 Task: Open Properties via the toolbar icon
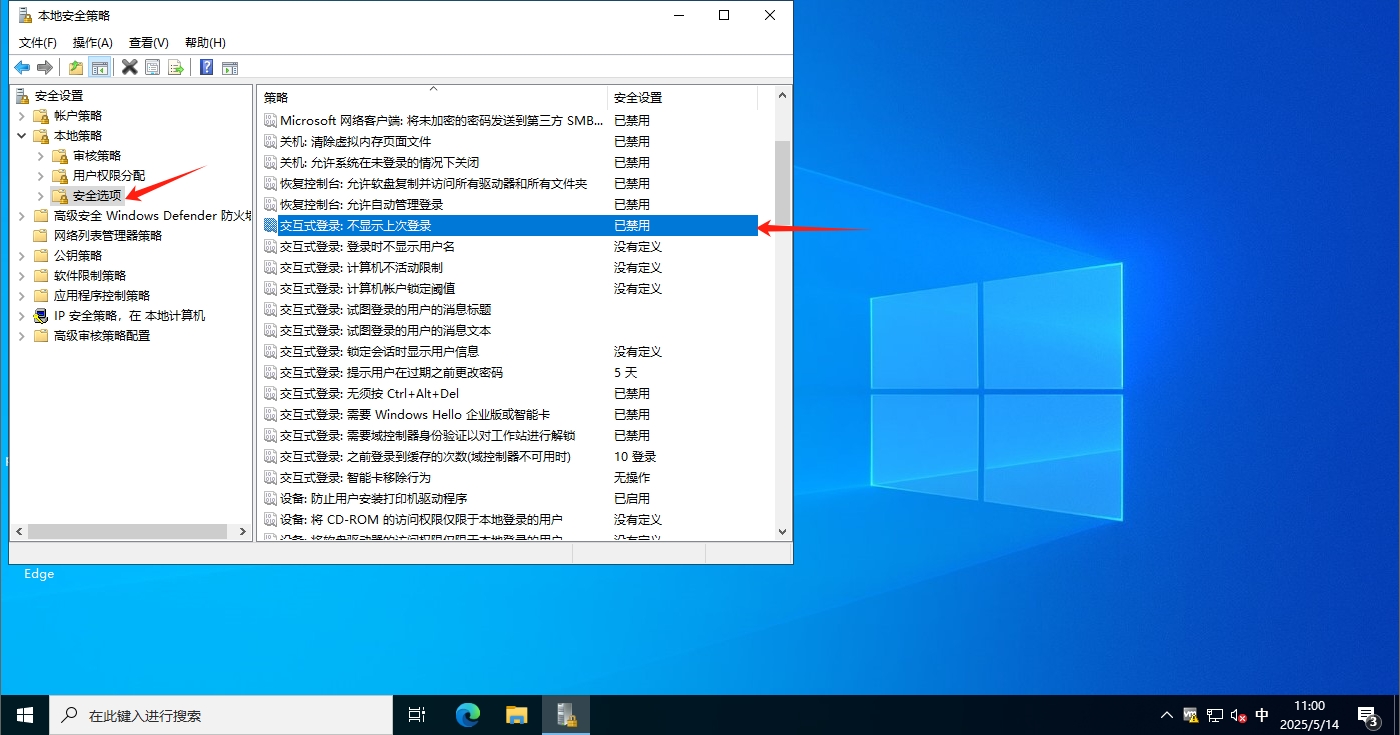point(152,67)
